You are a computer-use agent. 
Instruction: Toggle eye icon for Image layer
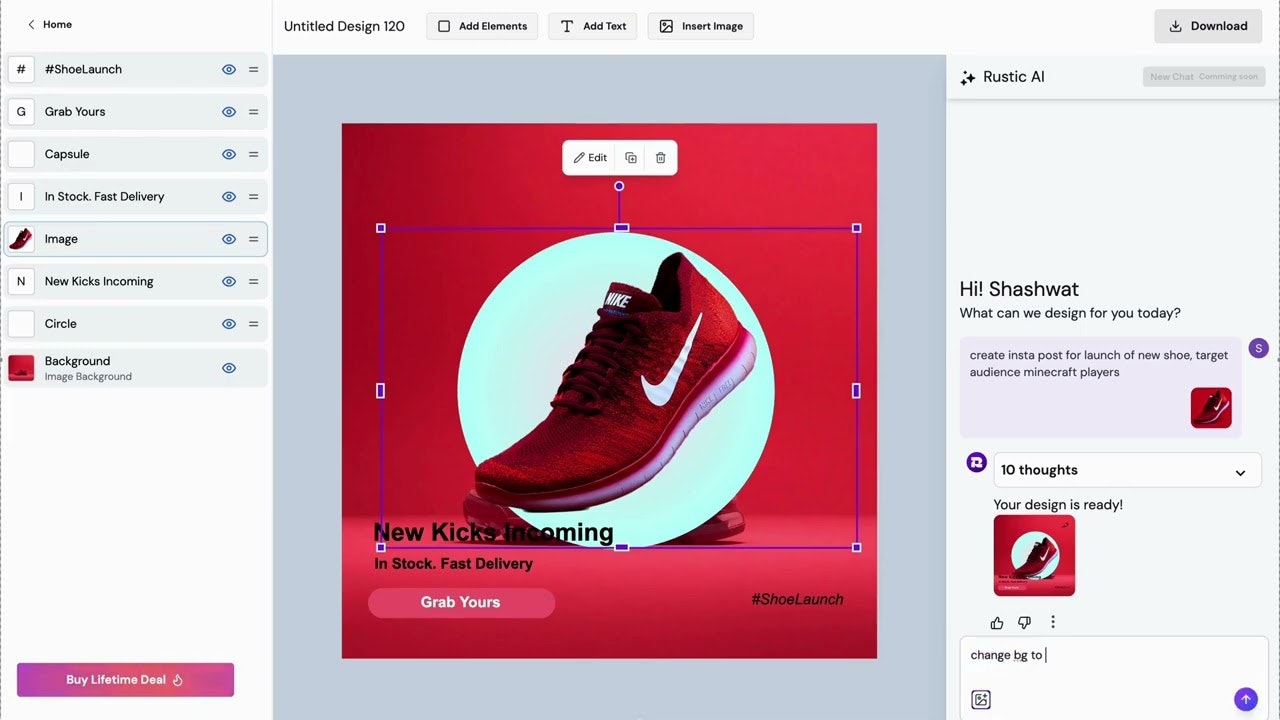click(x=229, y=239)
